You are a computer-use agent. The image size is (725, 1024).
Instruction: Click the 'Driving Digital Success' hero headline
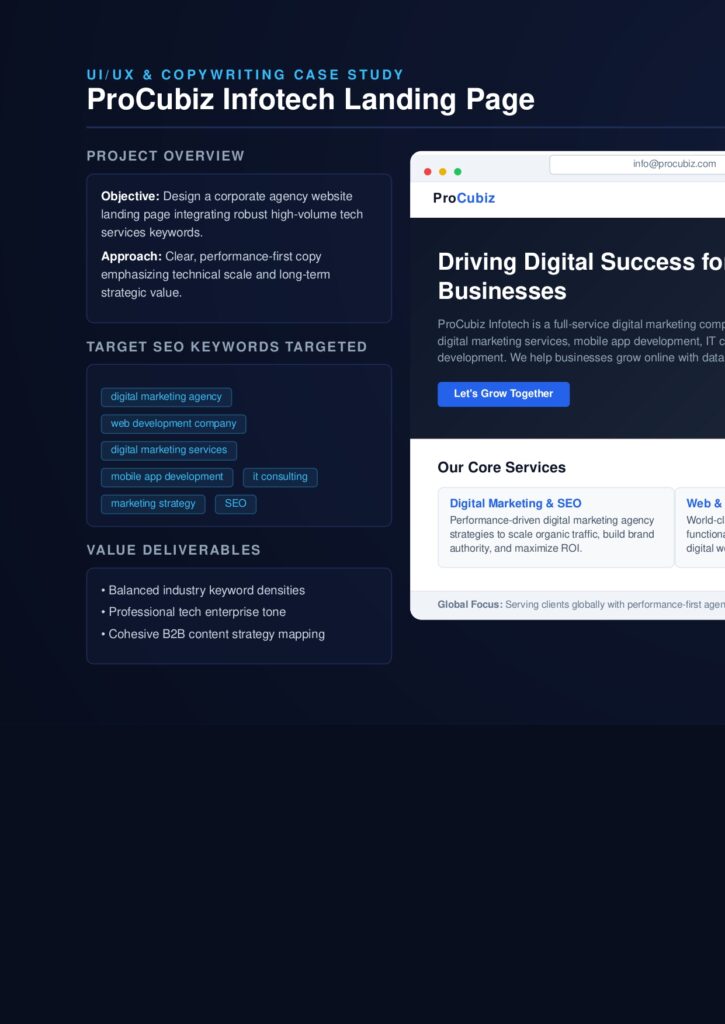tap(581, 276)
